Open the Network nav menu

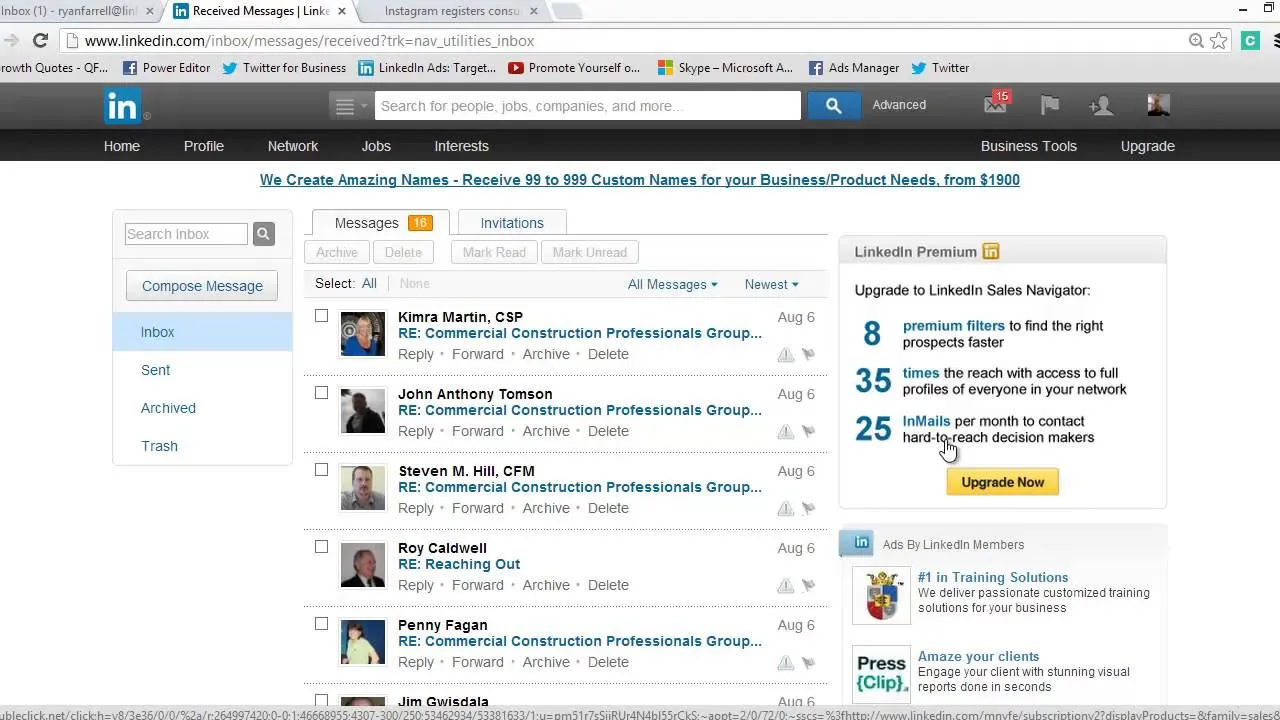coord(293,146)
